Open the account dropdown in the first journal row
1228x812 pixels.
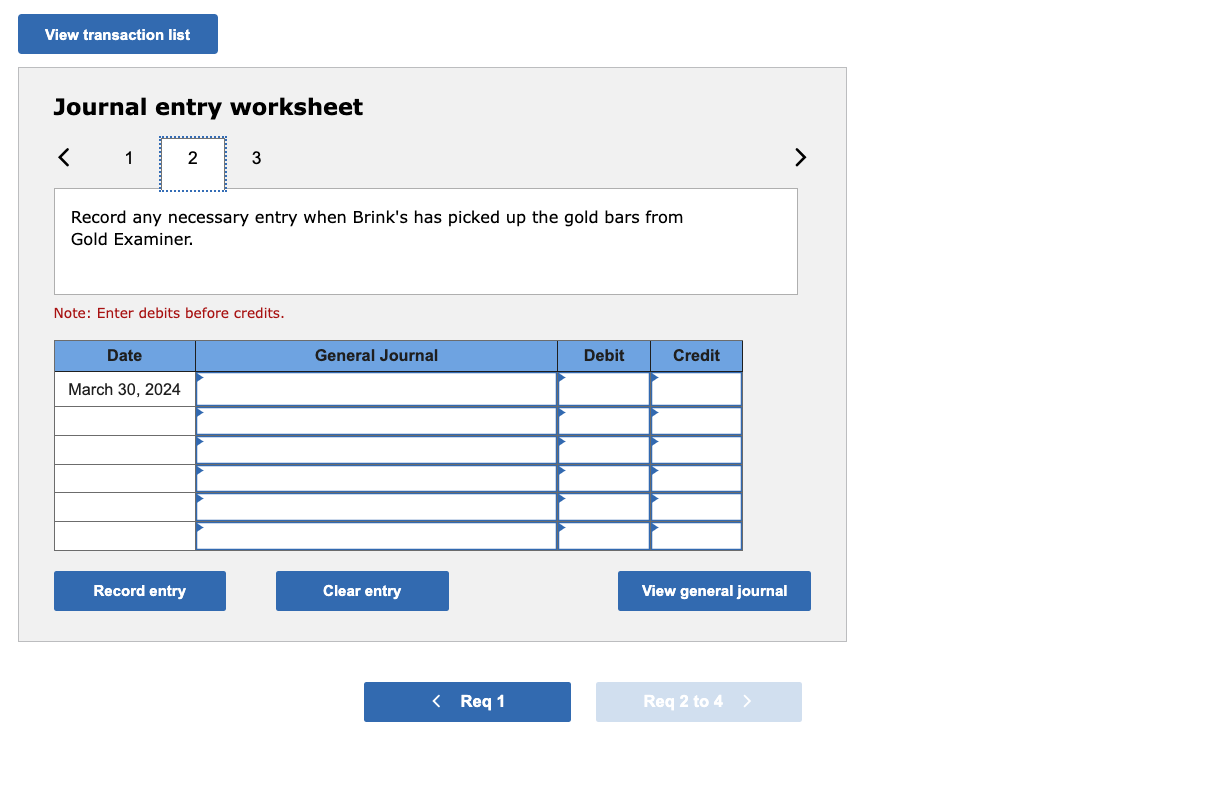[376, 388]
